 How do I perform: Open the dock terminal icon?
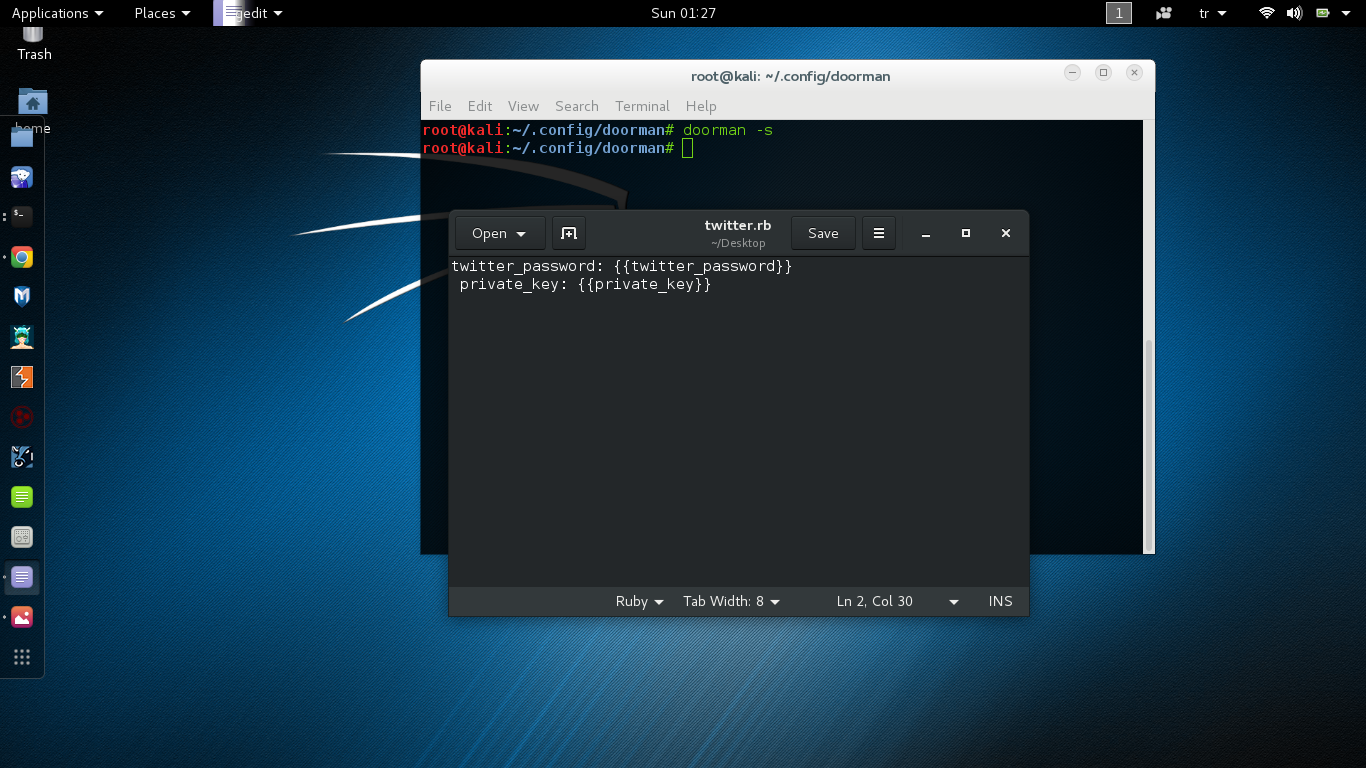(x=22, y=216)
